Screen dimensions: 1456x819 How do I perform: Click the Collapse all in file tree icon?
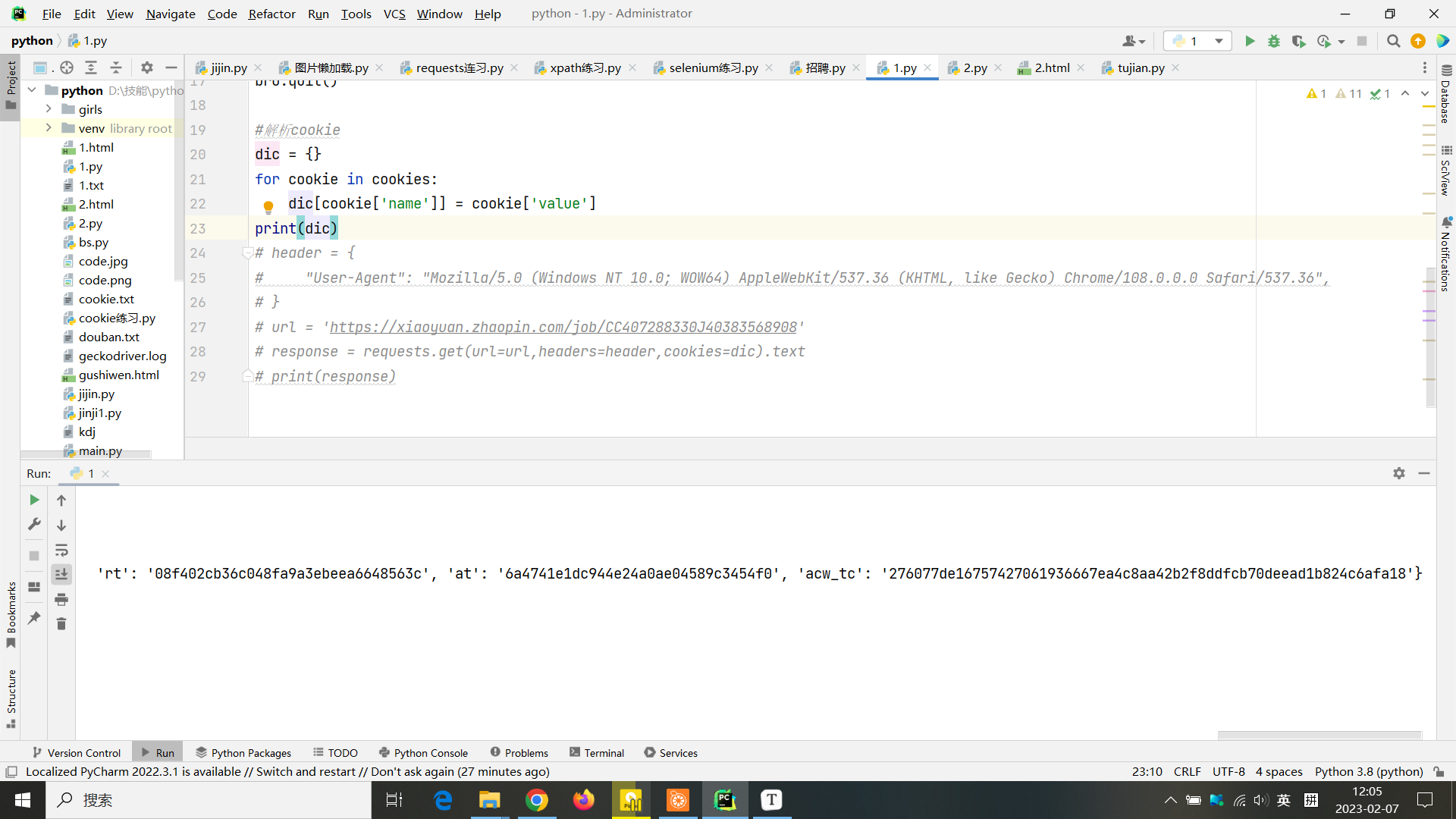pyautogui.click(x=118, y=67)
